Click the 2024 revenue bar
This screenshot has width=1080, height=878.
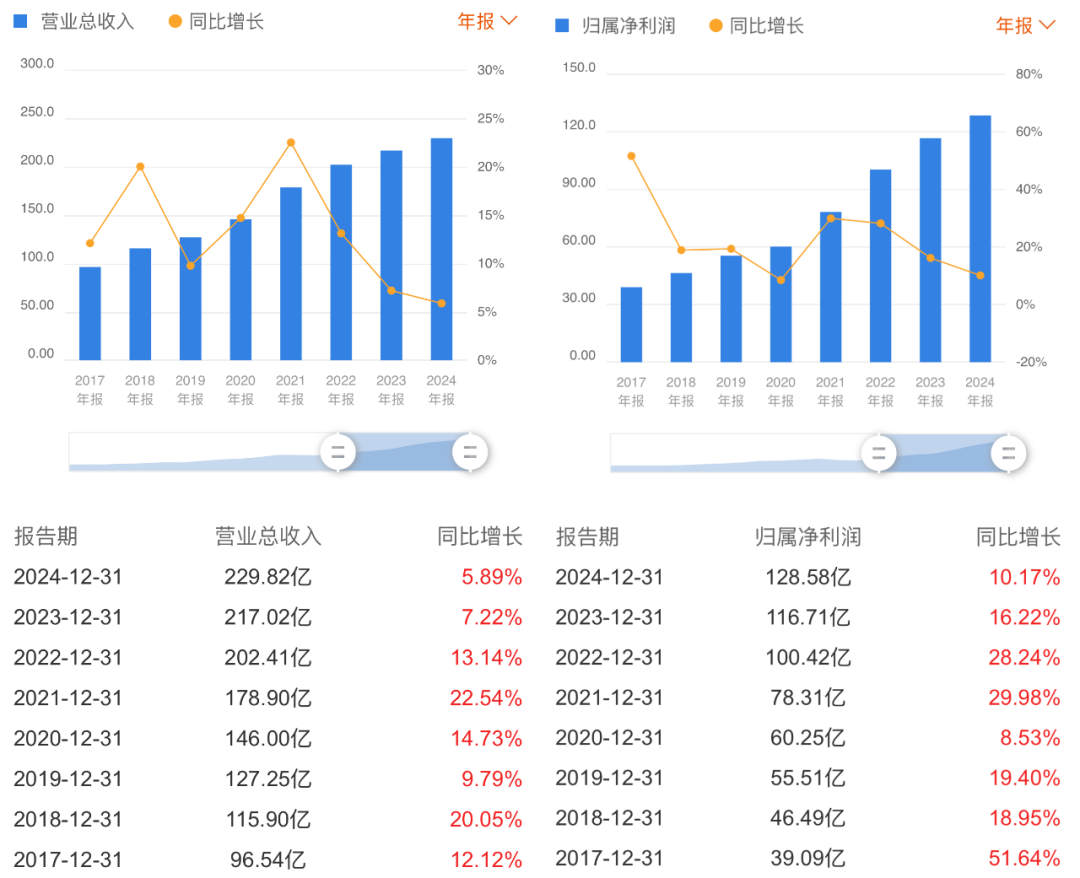pos(441,249)
